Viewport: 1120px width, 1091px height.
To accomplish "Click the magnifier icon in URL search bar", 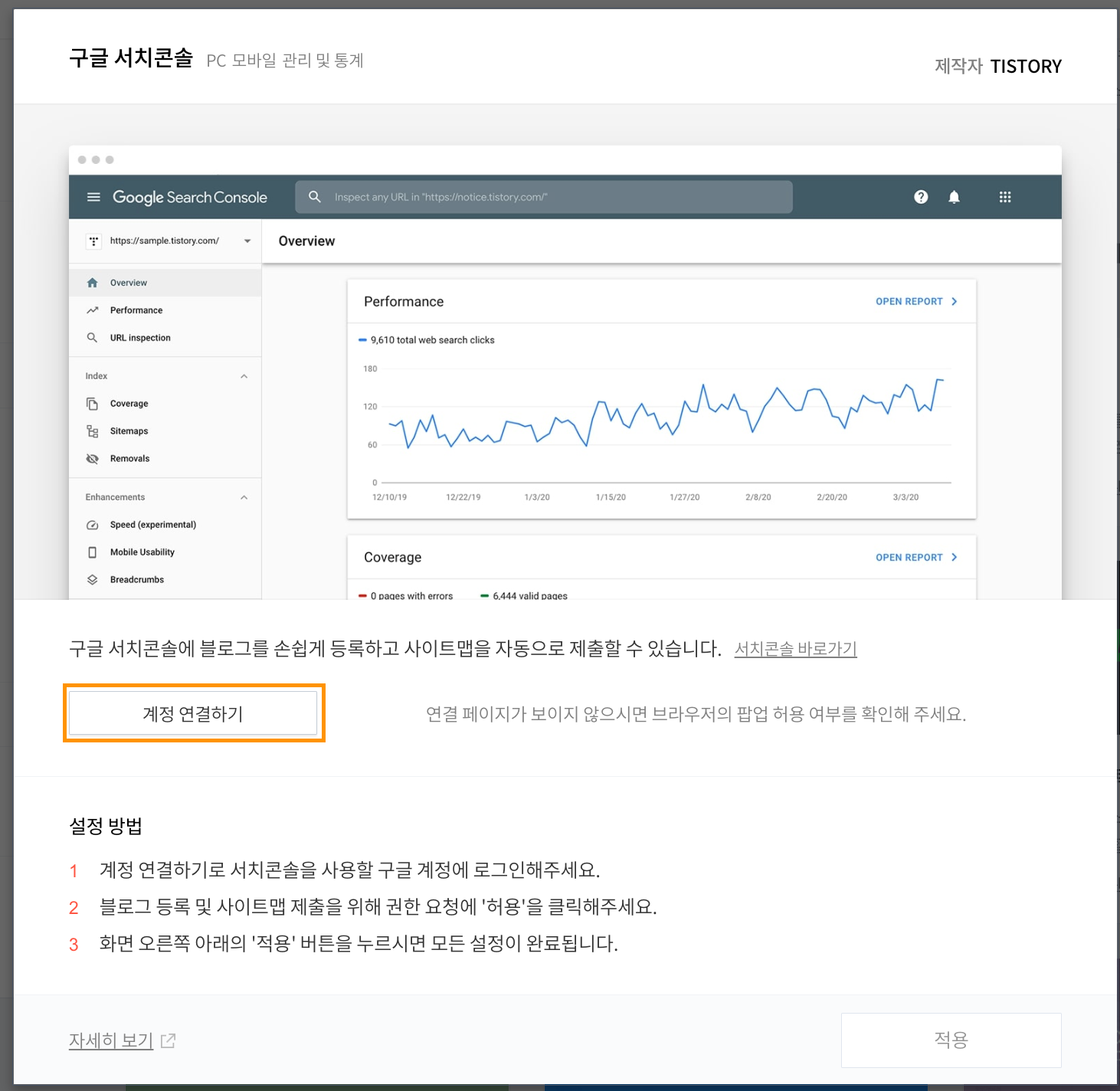I will coord(314,197).
